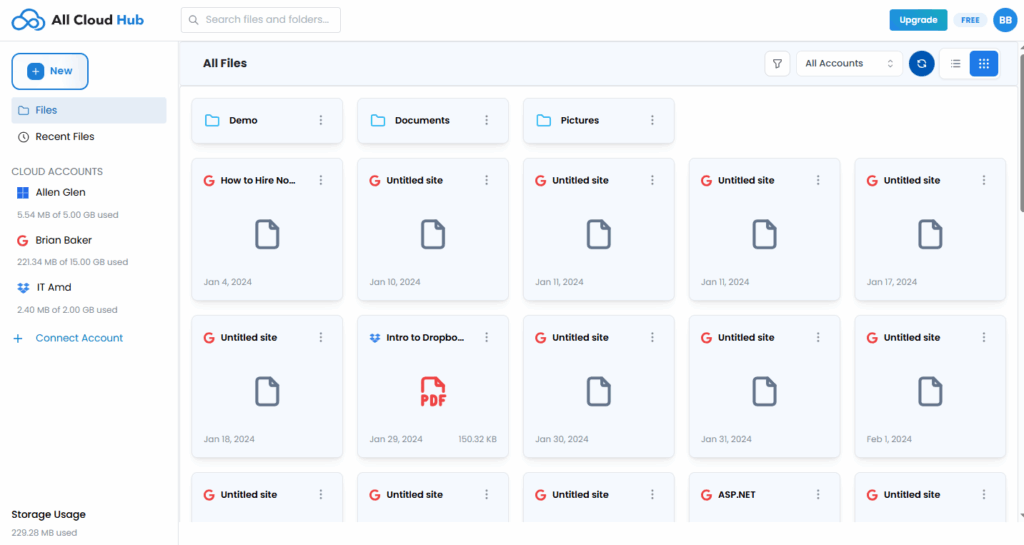Open options for Untitled site dated Jan 31, 2024
This screenshot has width=1024, height=545.
point(818,337)
